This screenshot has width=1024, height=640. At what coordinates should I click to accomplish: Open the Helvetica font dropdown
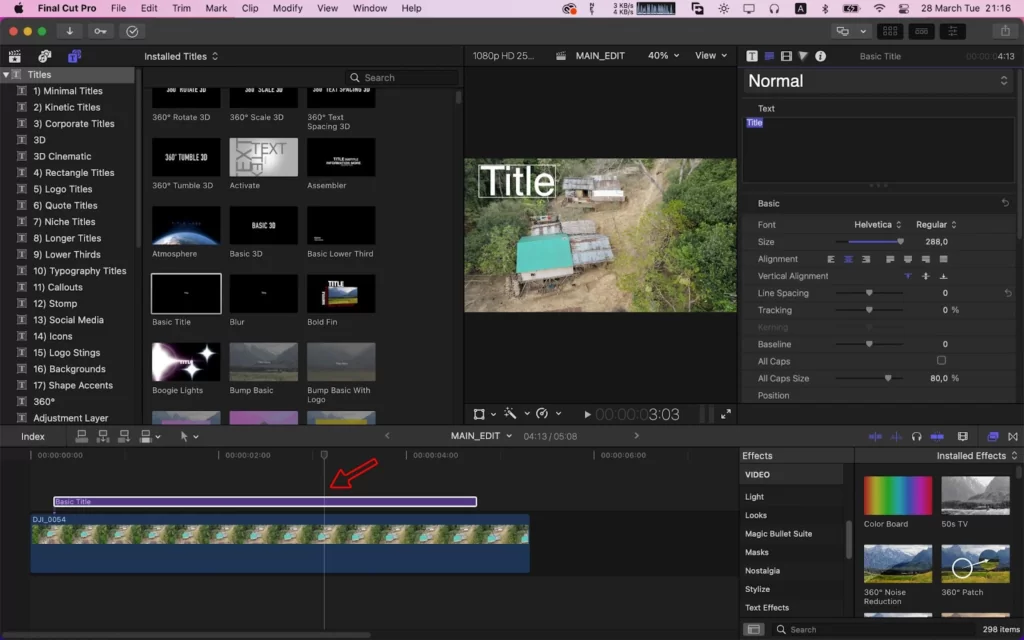[x=877, y=225]
